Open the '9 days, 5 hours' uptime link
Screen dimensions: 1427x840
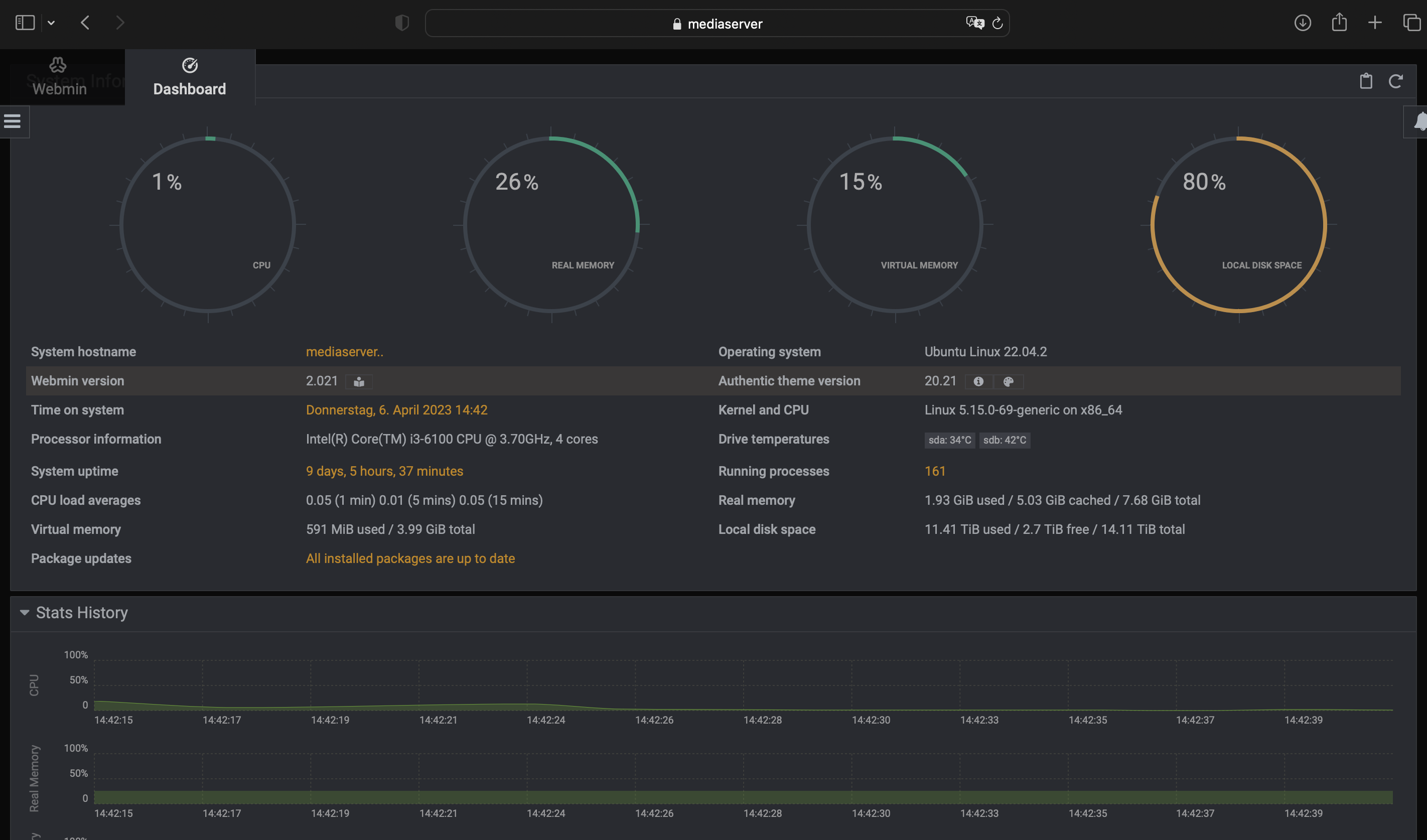click(384, 471)
